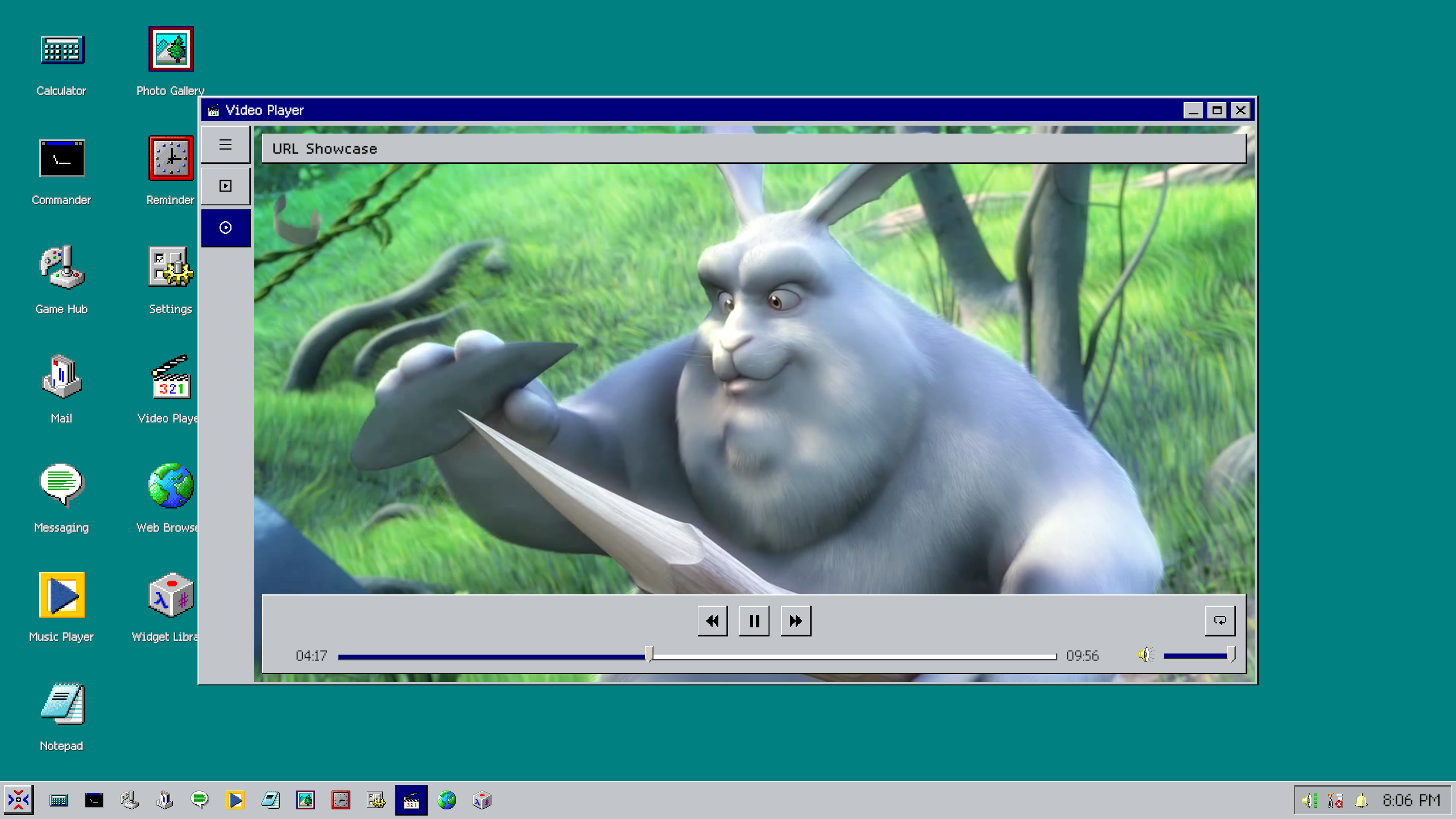This screenshot has width=1456, height=819.
Task: Adjust the volume slider
Action: (1197, 656)
